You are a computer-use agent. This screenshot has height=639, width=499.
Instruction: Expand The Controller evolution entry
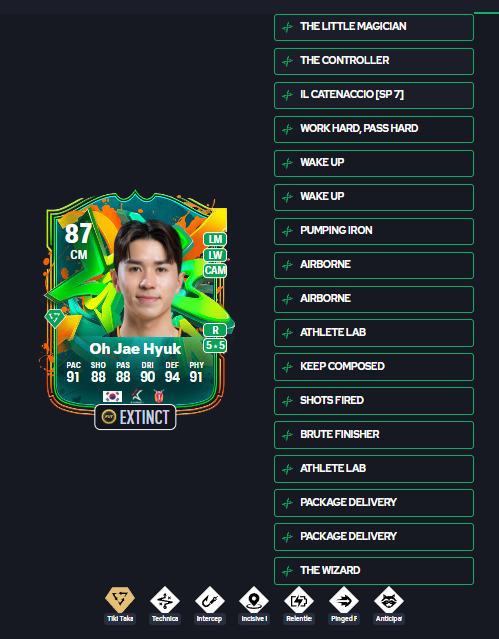374,61
